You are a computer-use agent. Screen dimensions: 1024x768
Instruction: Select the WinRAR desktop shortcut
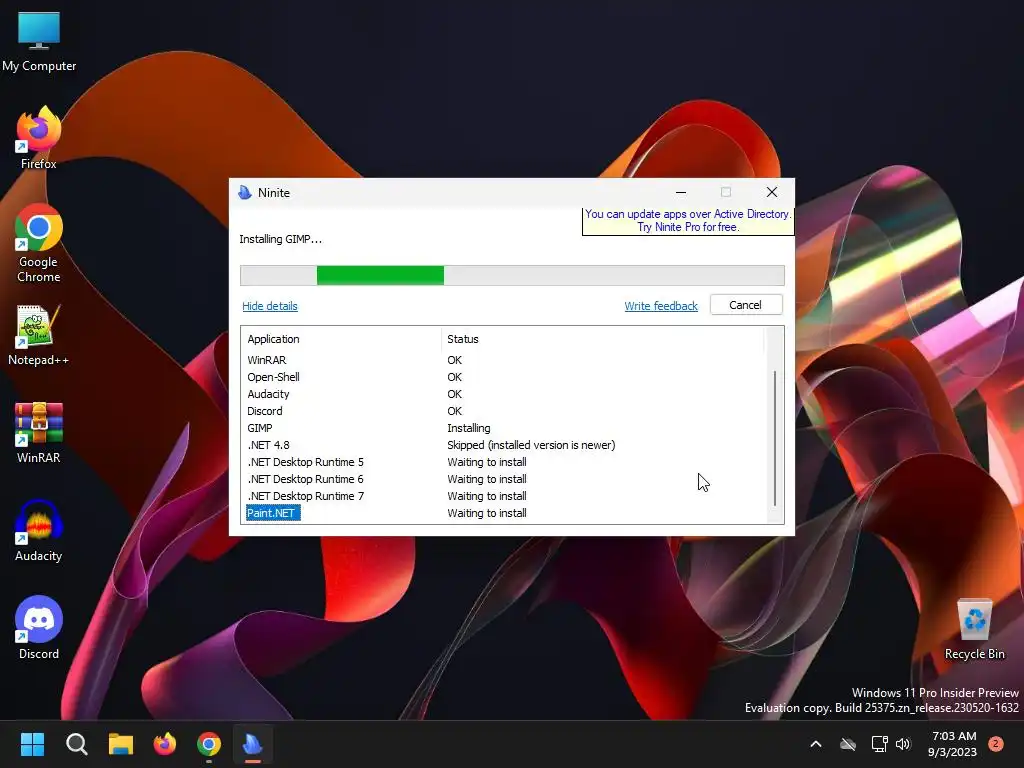click(39, 432)
